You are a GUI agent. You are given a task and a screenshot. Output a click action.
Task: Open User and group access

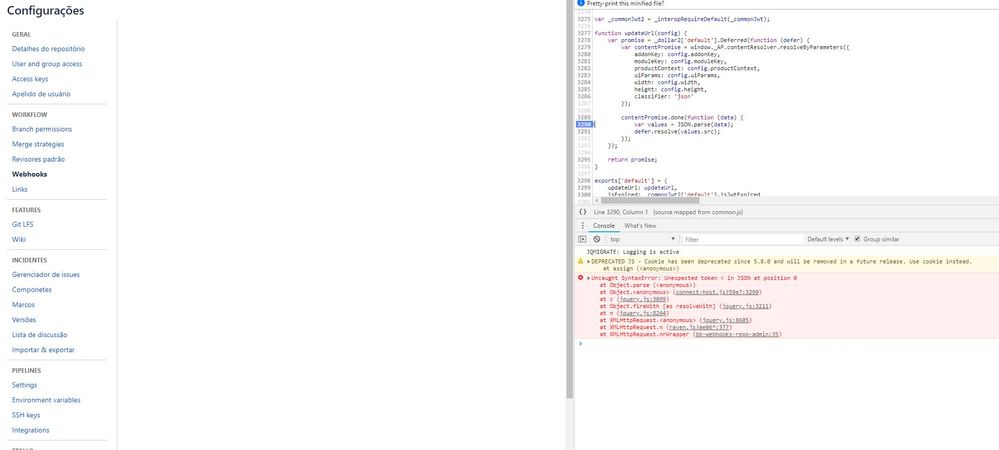pyautogui.click(x=47, y=64)
